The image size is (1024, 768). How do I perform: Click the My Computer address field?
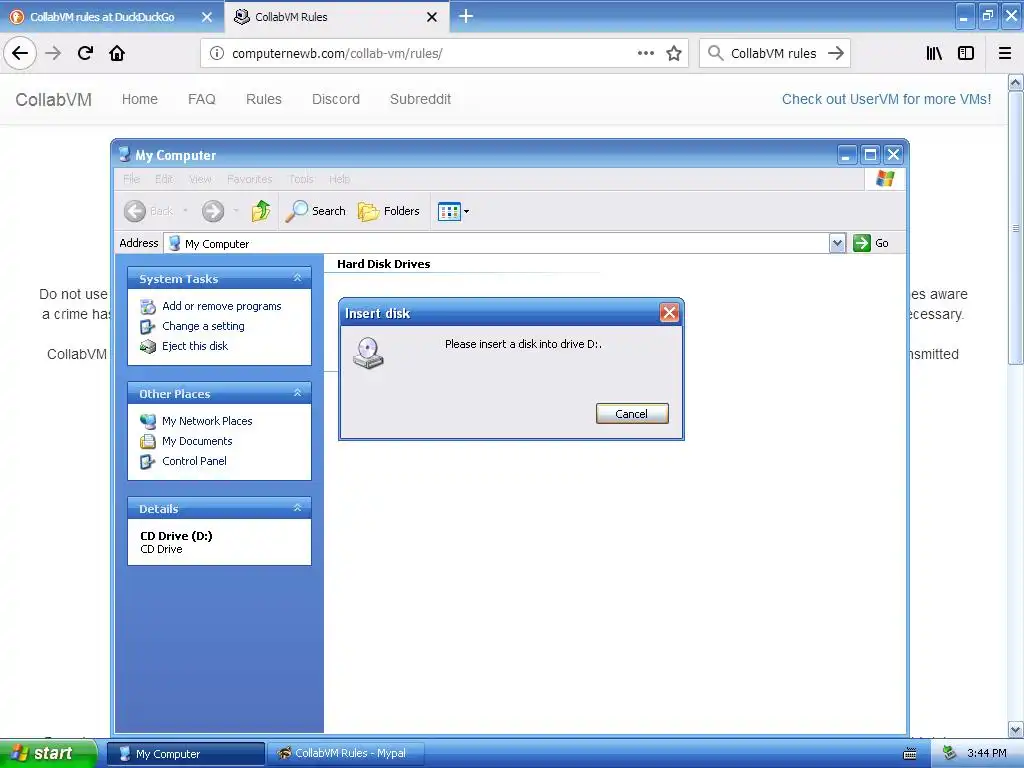click(496, 244)
